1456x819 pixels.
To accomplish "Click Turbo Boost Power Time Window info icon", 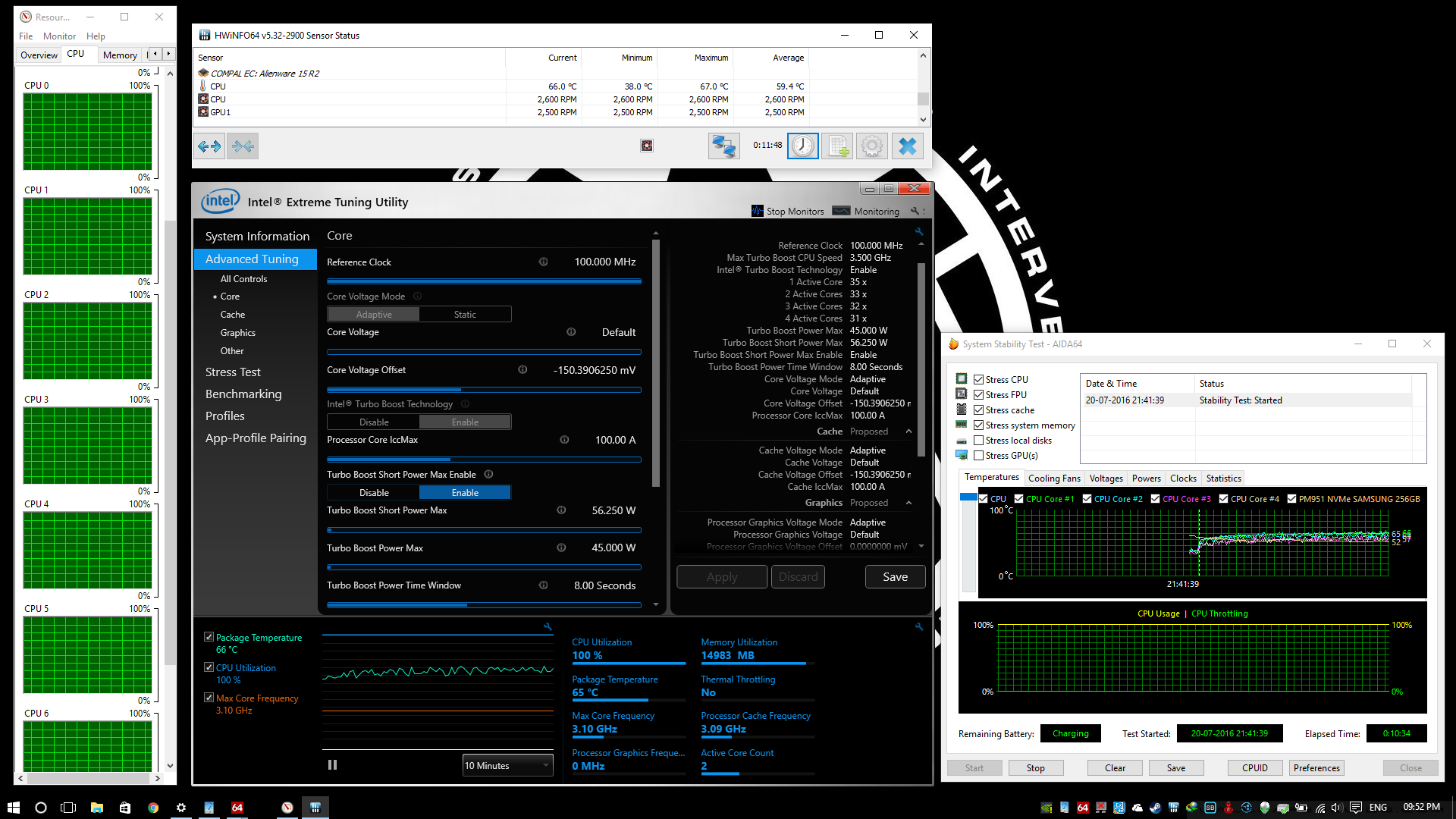I will 543,585.
